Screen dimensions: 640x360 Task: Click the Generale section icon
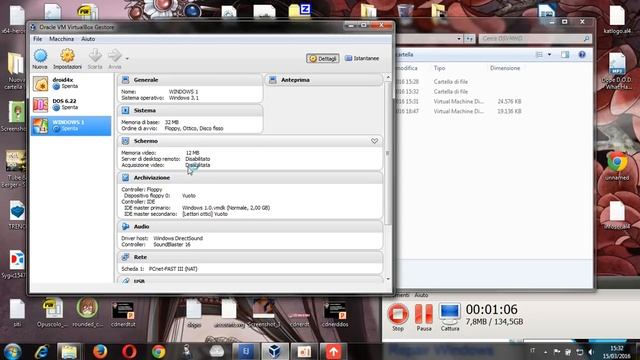125,80
